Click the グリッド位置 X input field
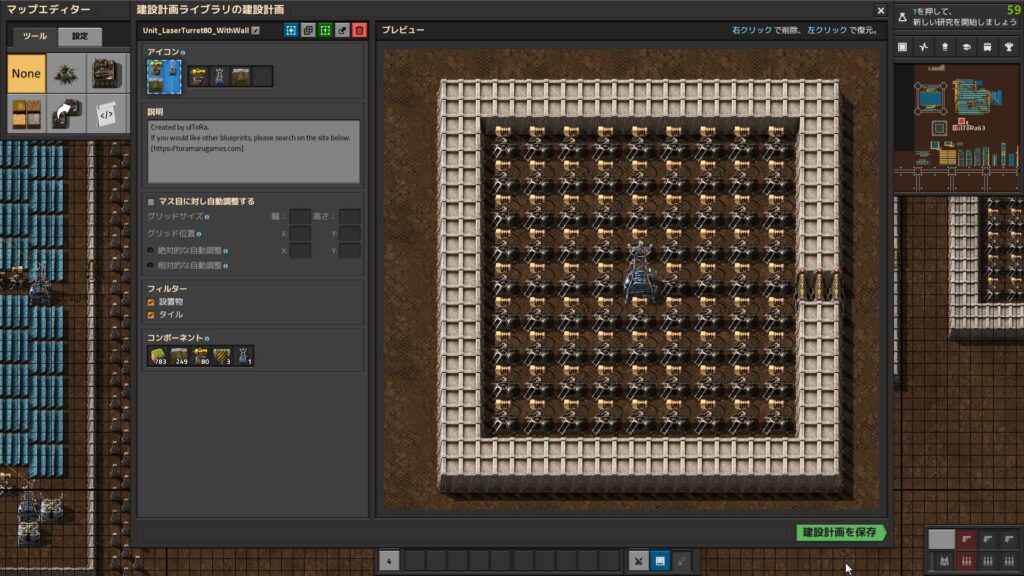This screenshot has height=576, width=1024. (300, 233)
